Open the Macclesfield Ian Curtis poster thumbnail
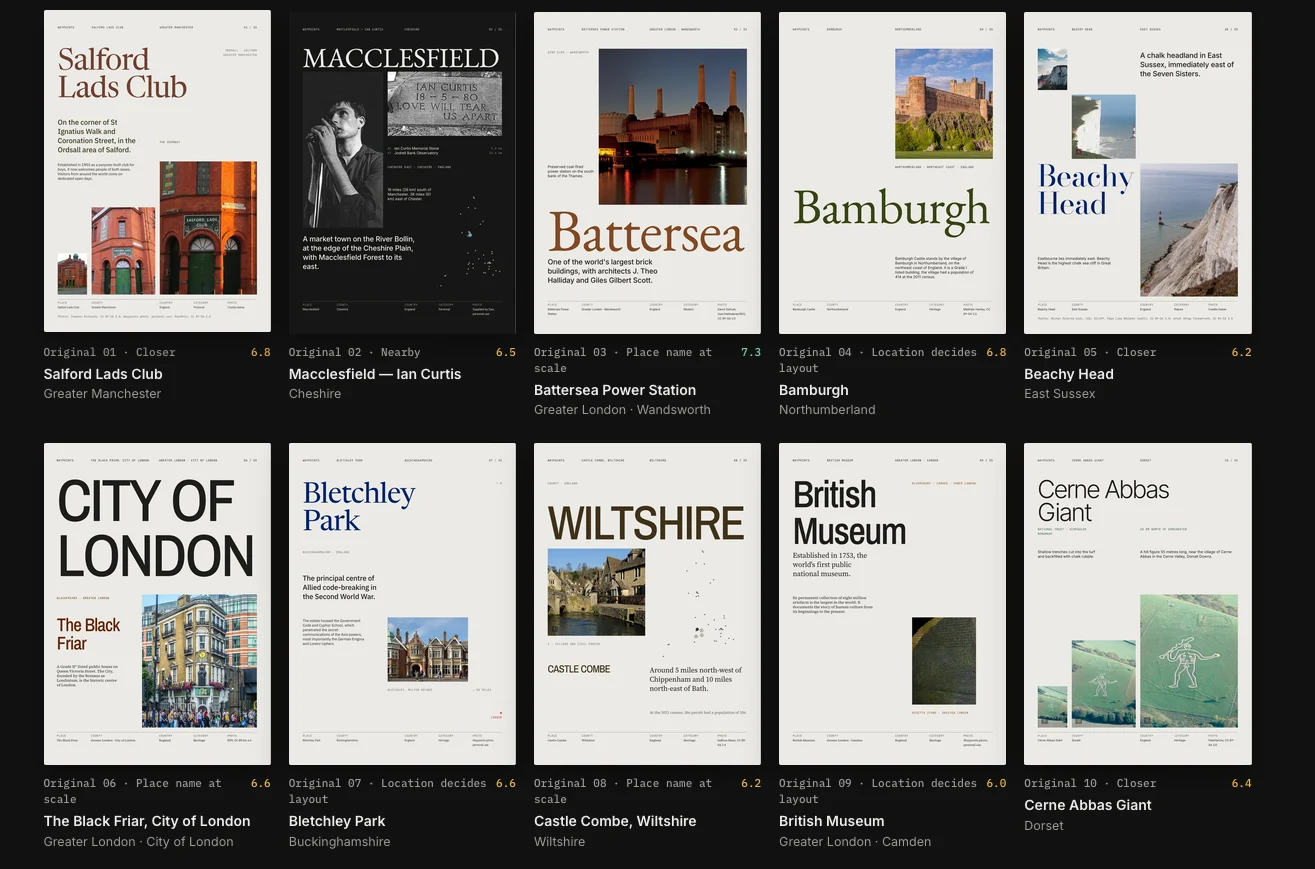Viewport: 1315px width, 869px height. tap(402, 172)
